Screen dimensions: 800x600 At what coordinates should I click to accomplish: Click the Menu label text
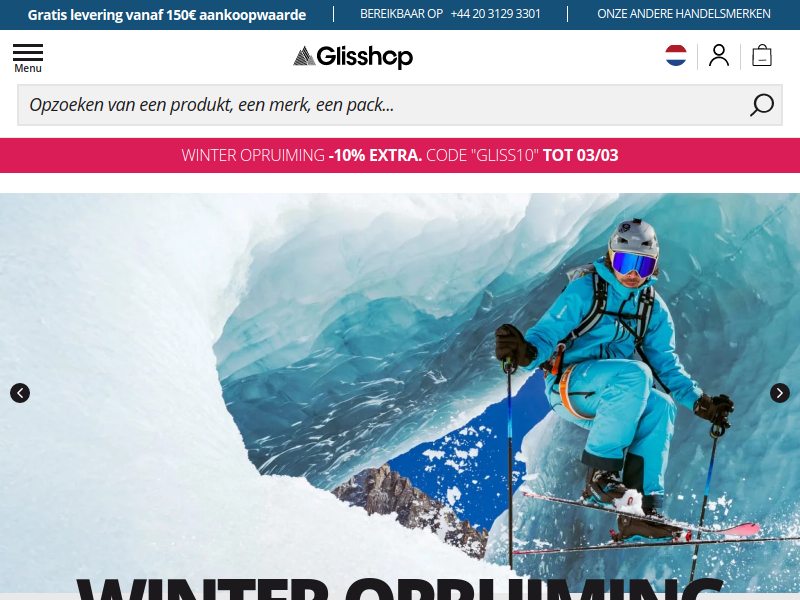click(28, 68)
